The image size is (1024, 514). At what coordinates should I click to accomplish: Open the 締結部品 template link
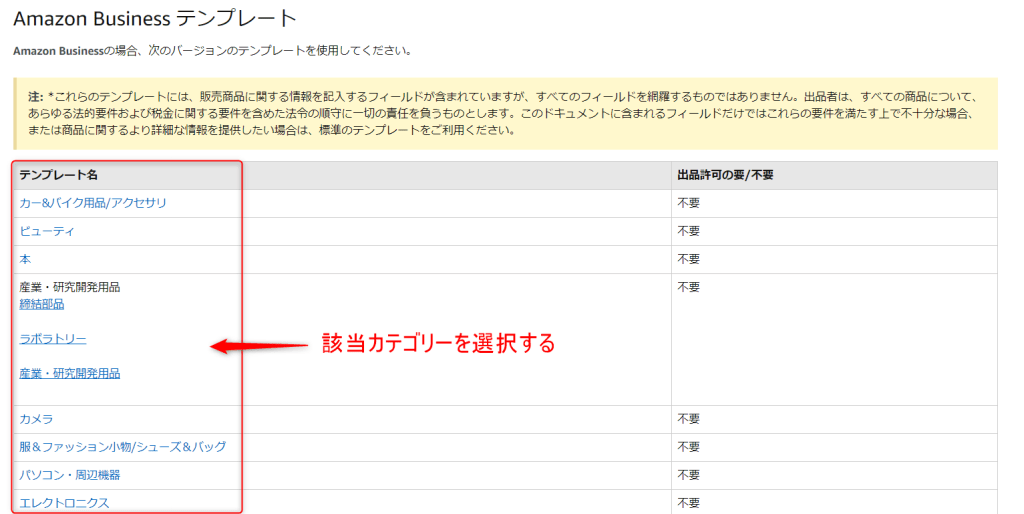pyautogui.click(x=42, y=304)
